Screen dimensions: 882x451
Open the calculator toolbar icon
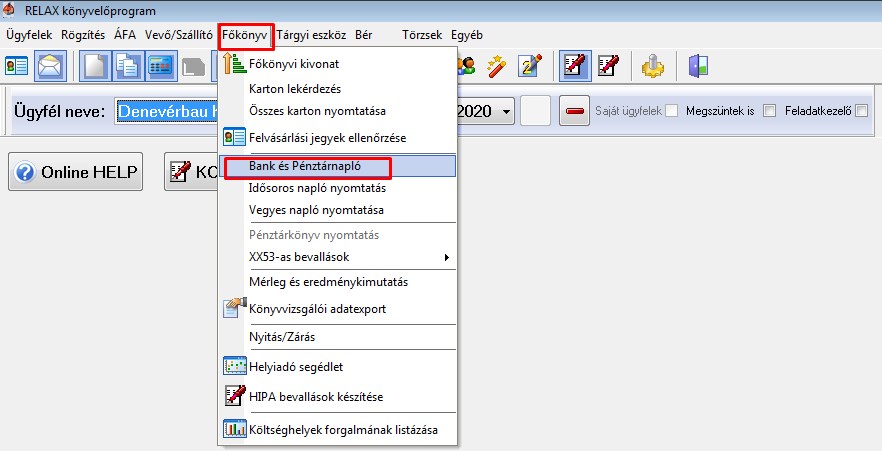[x=161, y=66]
